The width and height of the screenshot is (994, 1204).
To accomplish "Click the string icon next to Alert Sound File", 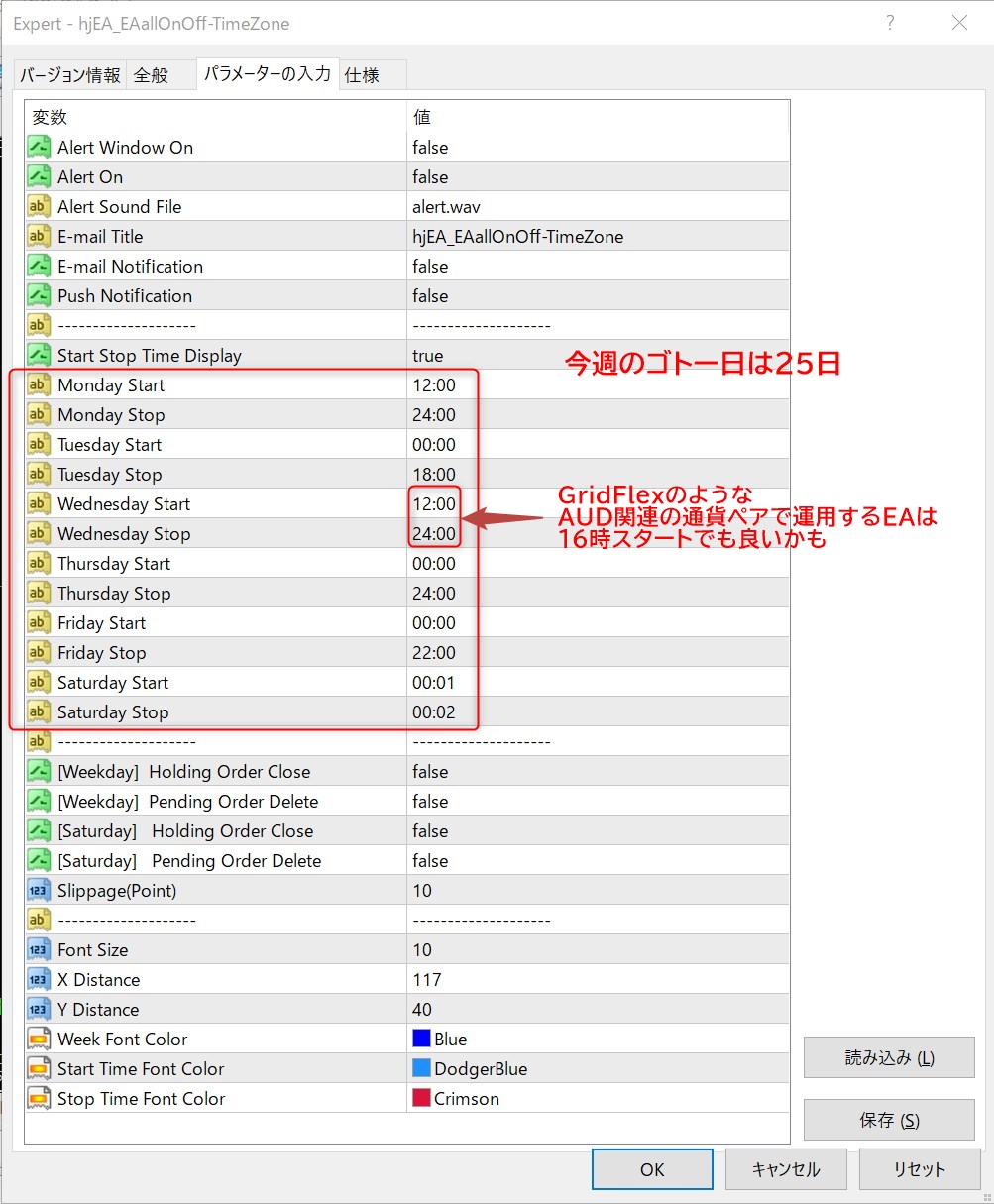I will pos(39,207).
